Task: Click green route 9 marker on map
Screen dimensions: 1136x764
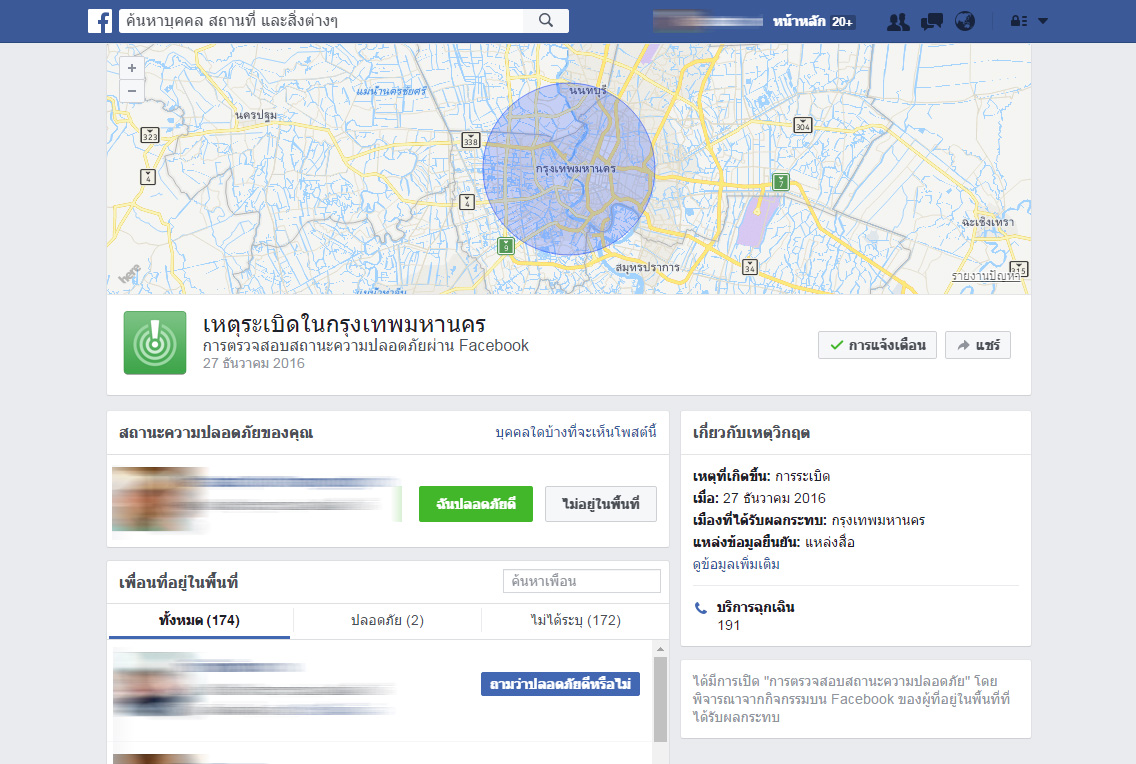Action: coord(506,245)
